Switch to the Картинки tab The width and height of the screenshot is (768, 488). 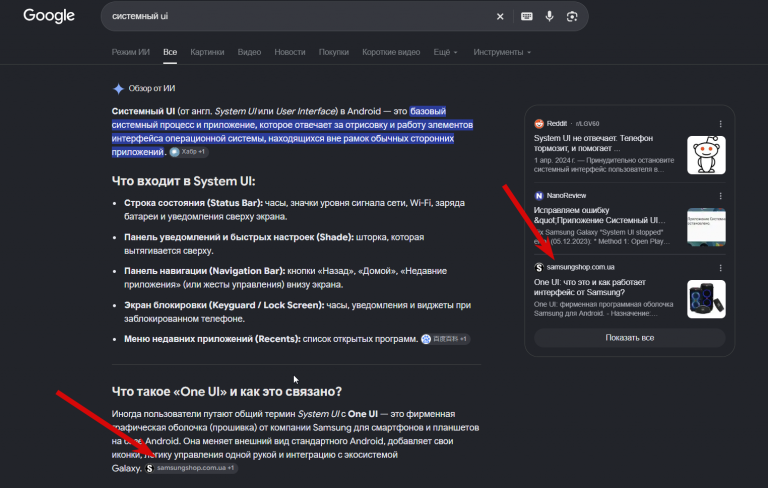(x=207, y=52)
